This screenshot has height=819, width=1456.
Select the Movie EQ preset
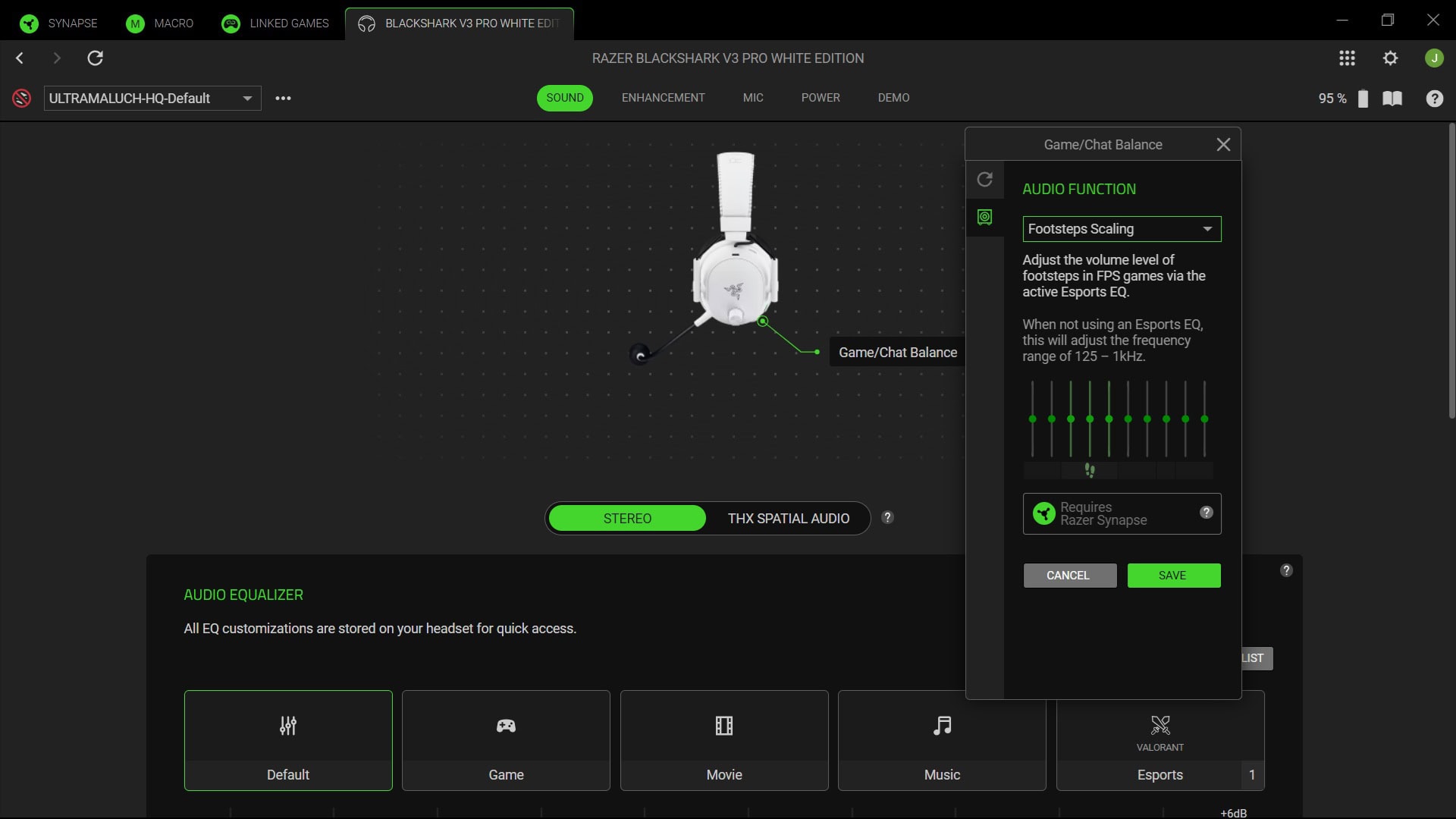point(724,740)
